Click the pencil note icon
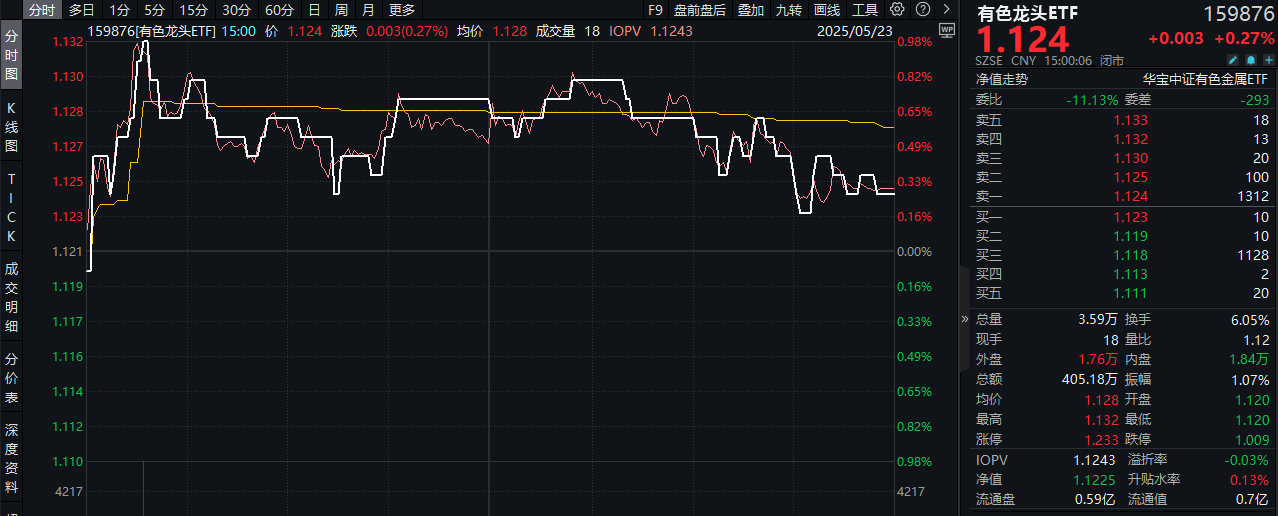Viewport: 1278px width, 516px height. [x=1232, y=60]
